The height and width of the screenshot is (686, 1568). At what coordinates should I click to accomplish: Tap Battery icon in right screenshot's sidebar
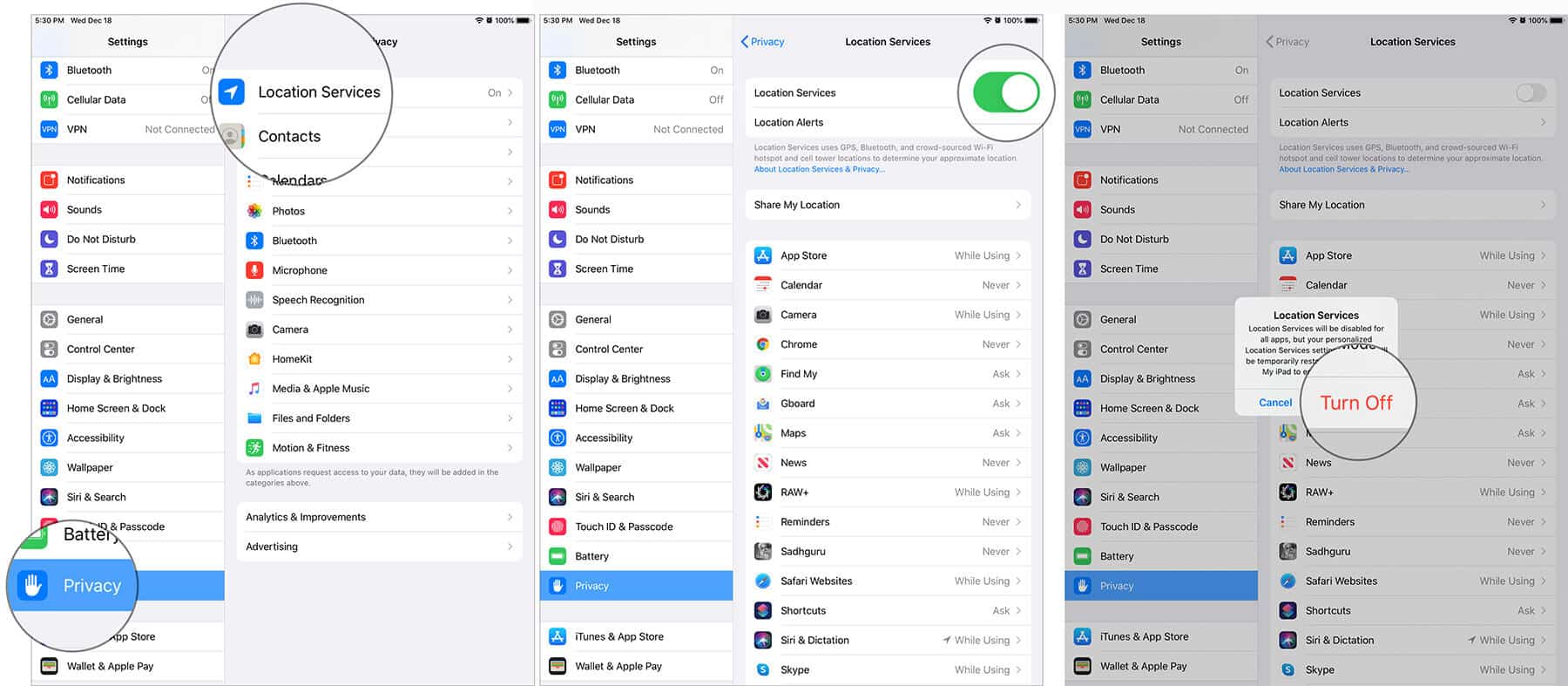(x=1083, y=556)
